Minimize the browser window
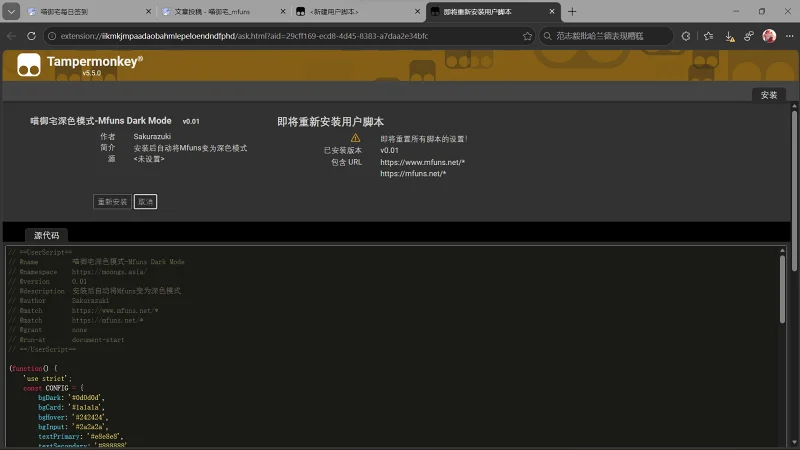 [736, 11]
